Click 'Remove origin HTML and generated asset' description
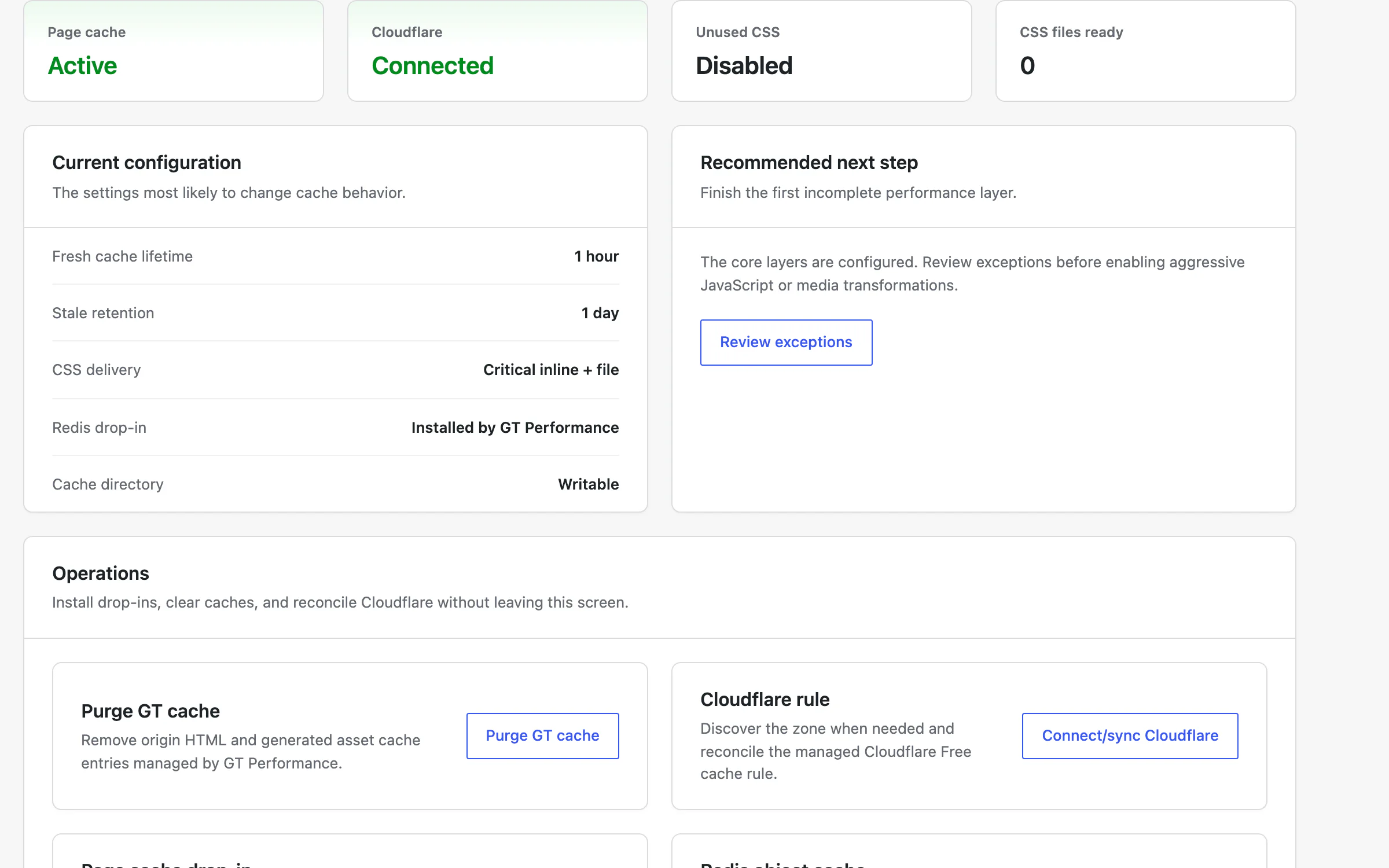The image size is (1389, 868). point(251,752)
